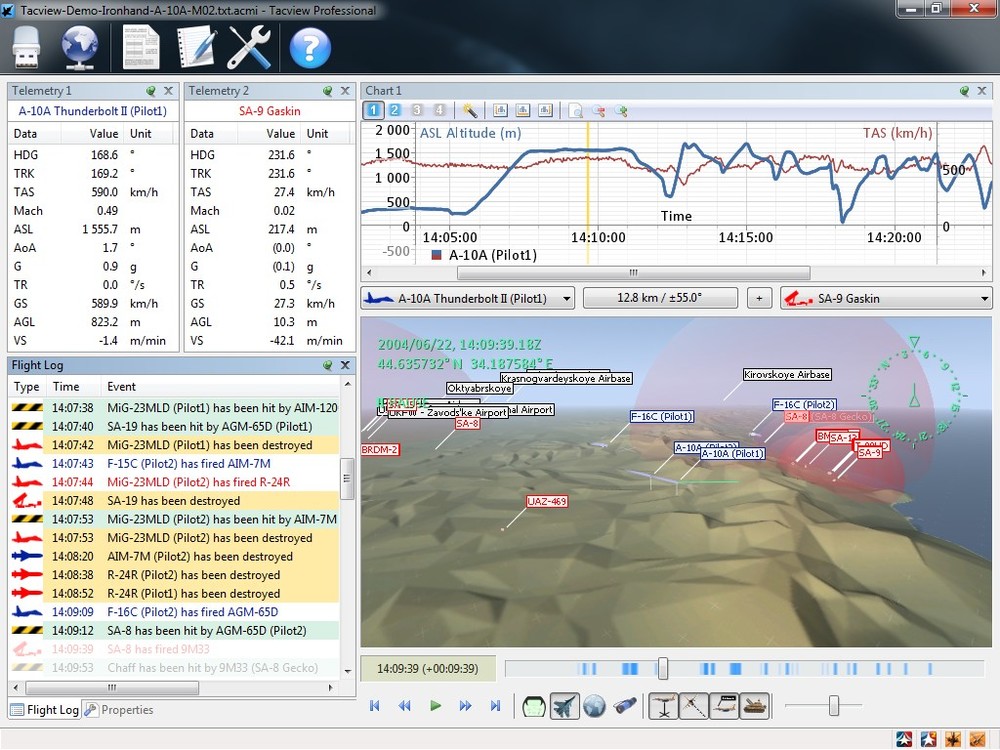Open the SA-9 Gaskin target object dropdown

(x=886, y=298)
